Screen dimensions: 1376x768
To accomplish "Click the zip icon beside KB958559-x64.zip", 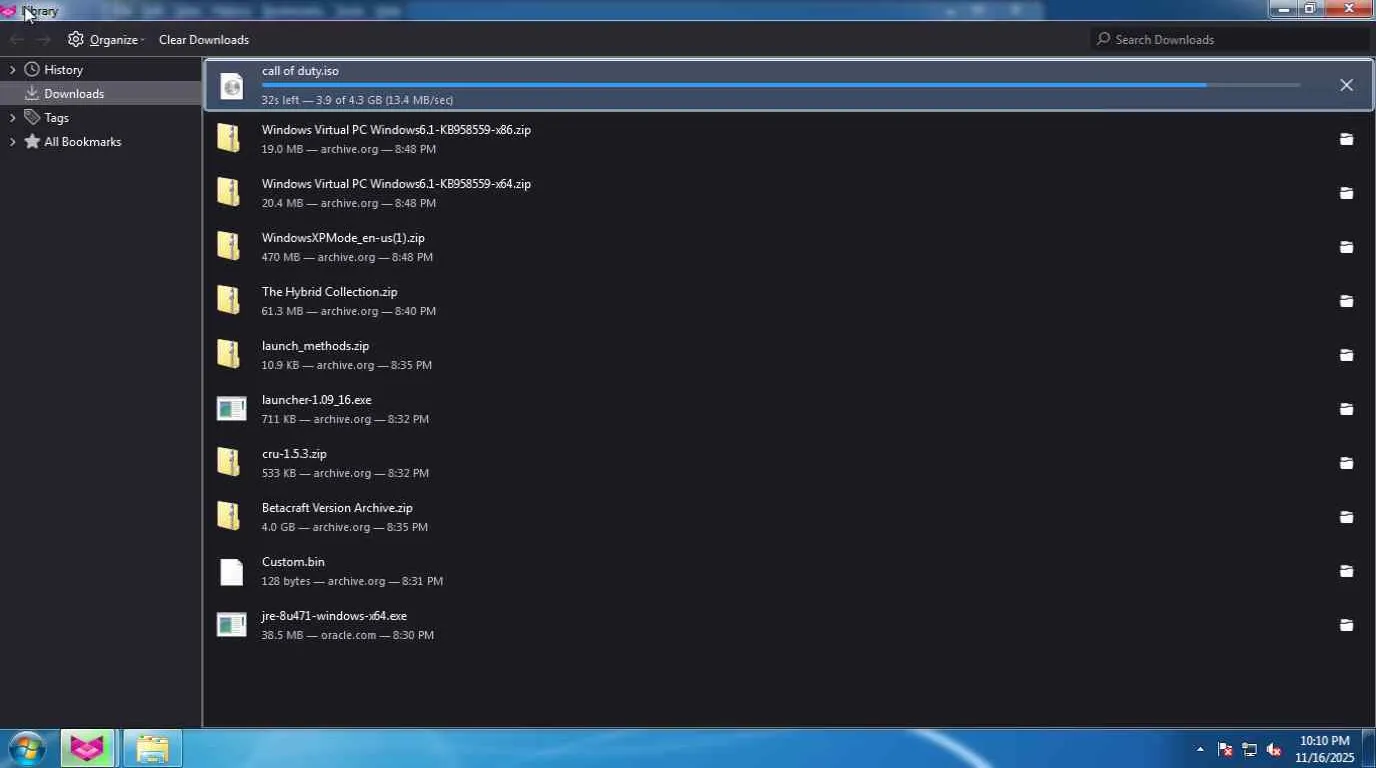I will pyautogui.click(x=229, y=192).
